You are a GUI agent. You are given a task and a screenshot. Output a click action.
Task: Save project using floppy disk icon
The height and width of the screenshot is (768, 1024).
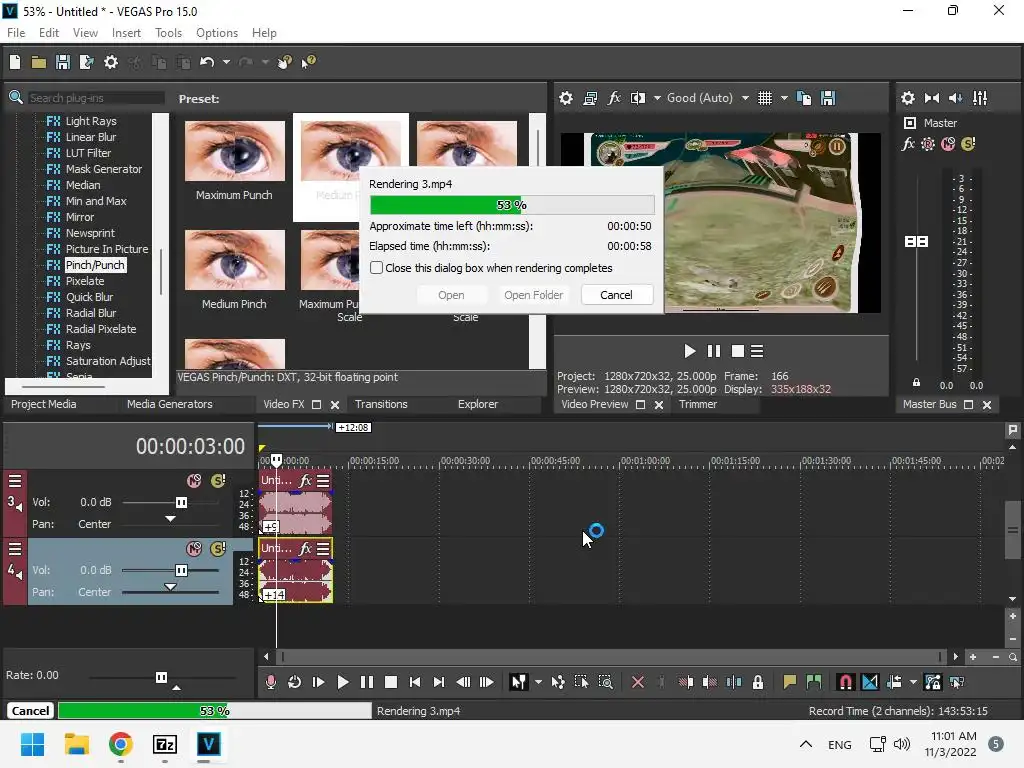[x=63, y=62]
